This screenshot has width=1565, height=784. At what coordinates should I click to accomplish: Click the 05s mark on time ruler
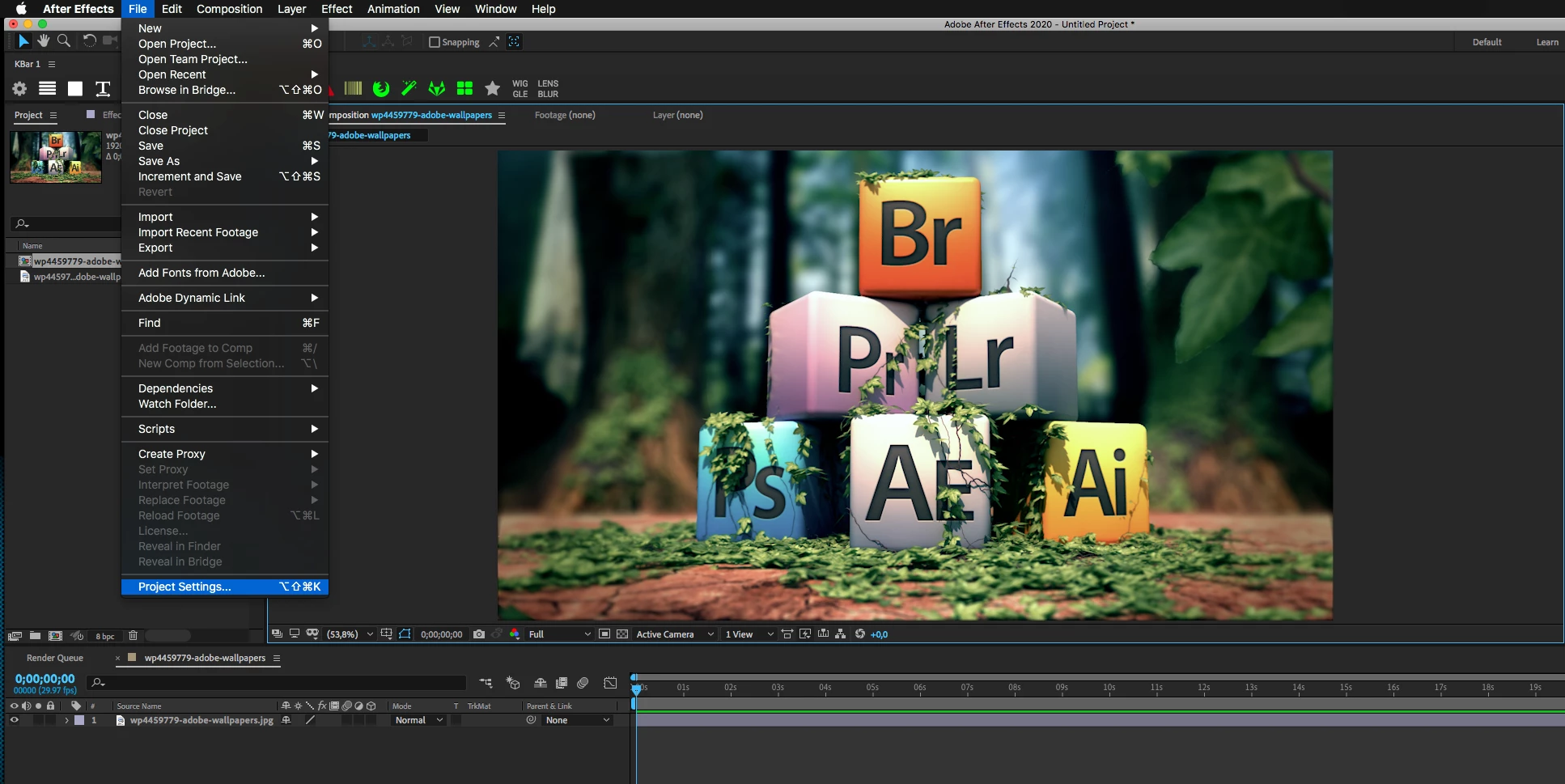(872, 688)
